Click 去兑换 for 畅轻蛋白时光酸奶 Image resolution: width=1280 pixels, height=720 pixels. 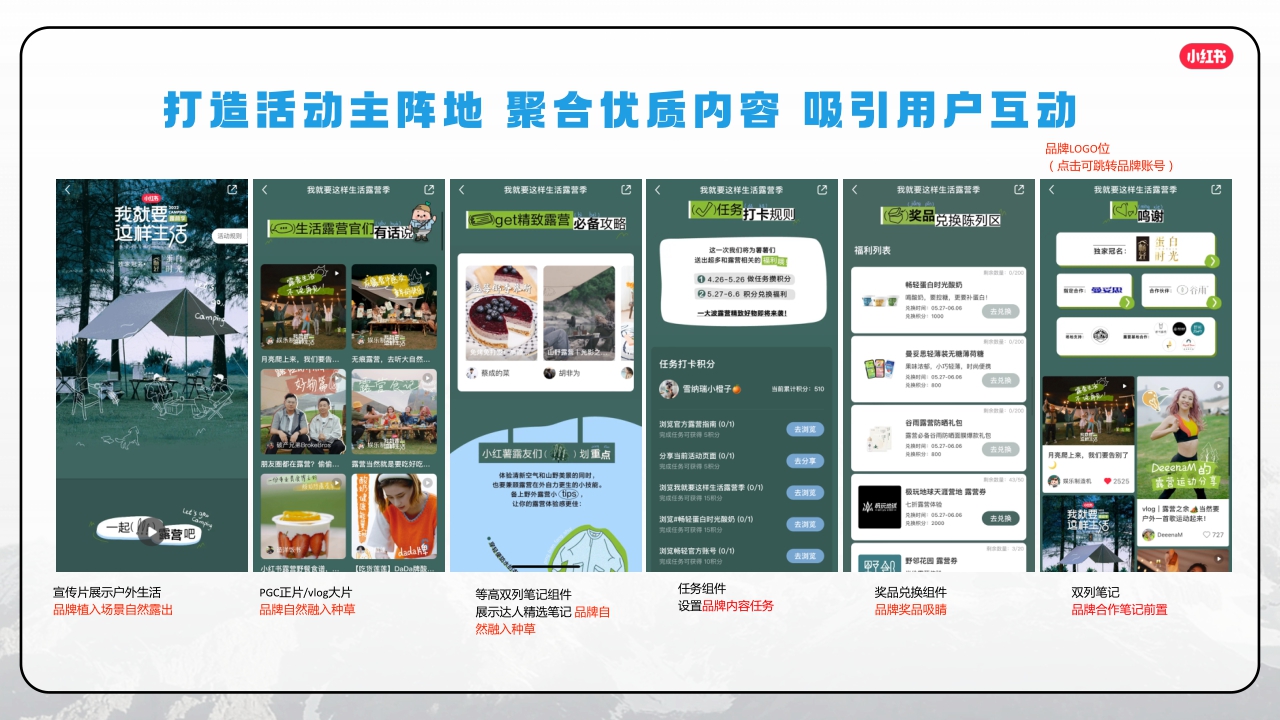coord(999,311)
